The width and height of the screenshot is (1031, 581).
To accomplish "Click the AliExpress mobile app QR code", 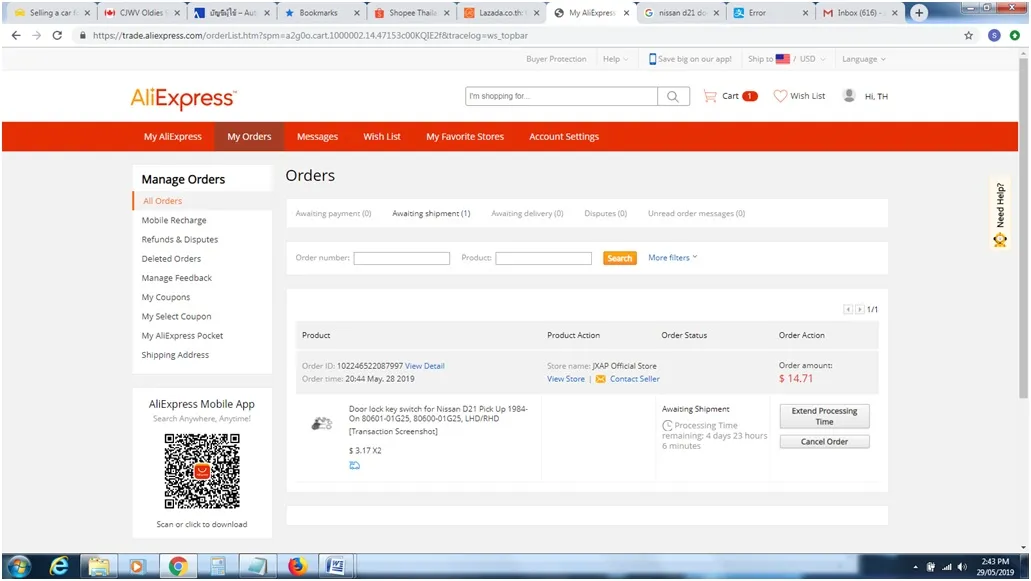I will 201,472.
